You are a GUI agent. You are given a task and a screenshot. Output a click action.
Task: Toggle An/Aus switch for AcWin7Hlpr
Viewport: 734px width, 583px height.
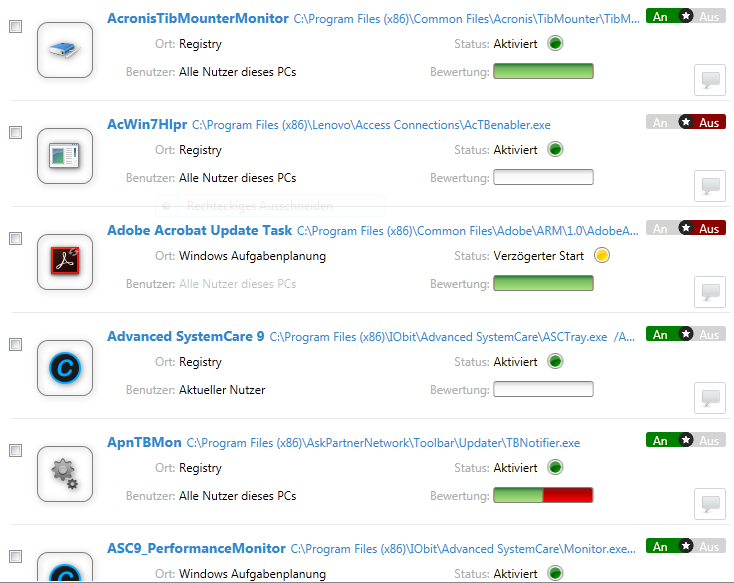click(x=686, y=122)
